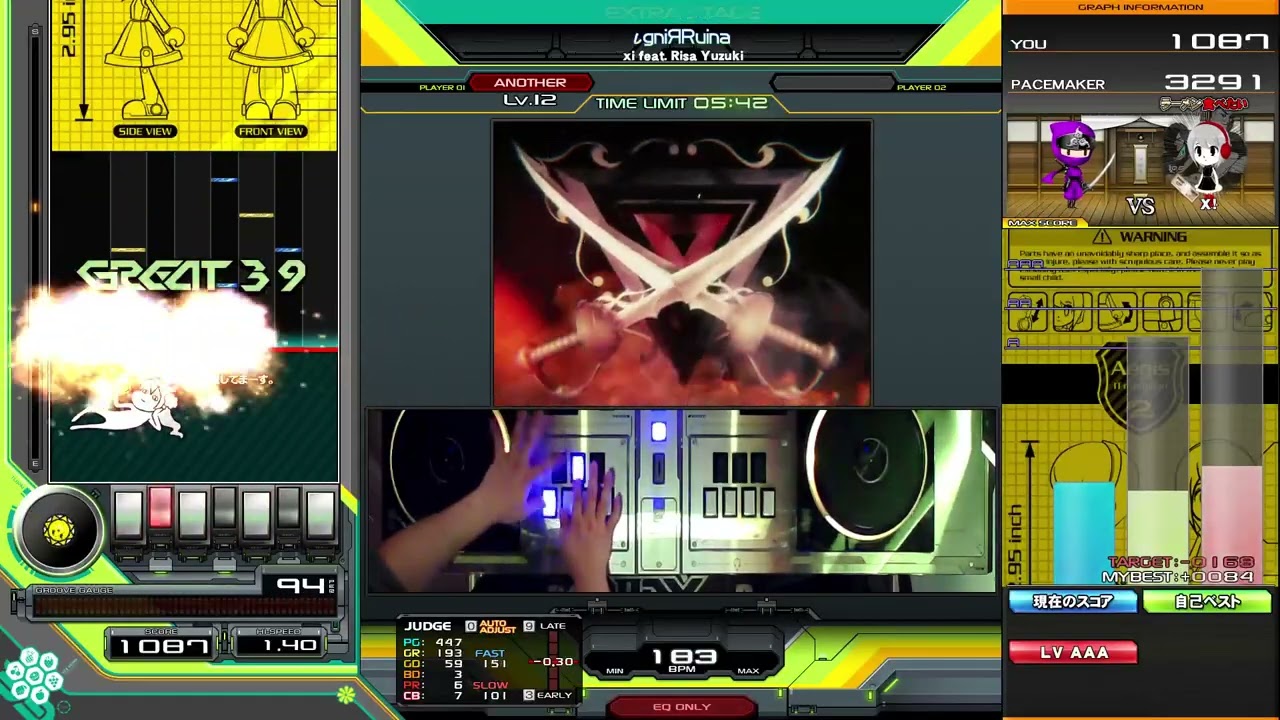Viewport: 1280px width, 720px height.
Task: Click the AUTO ADJUST label
Action: 497,626
